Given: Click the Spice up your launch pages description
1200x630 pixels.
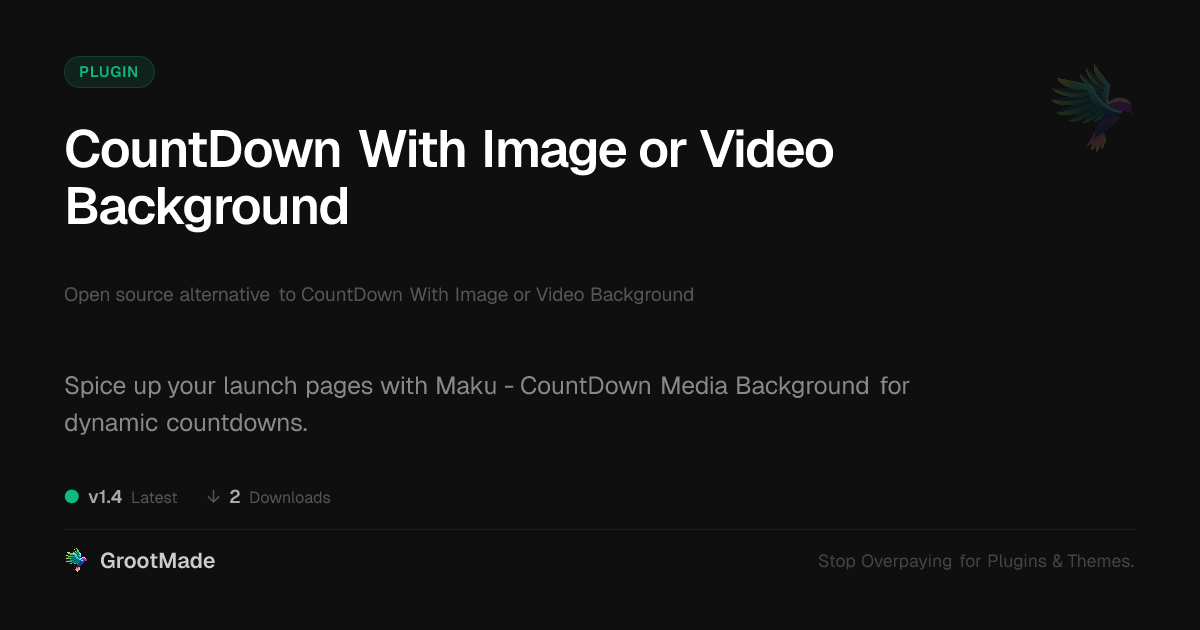Looking at the screenshot, I should coord(487,404).
